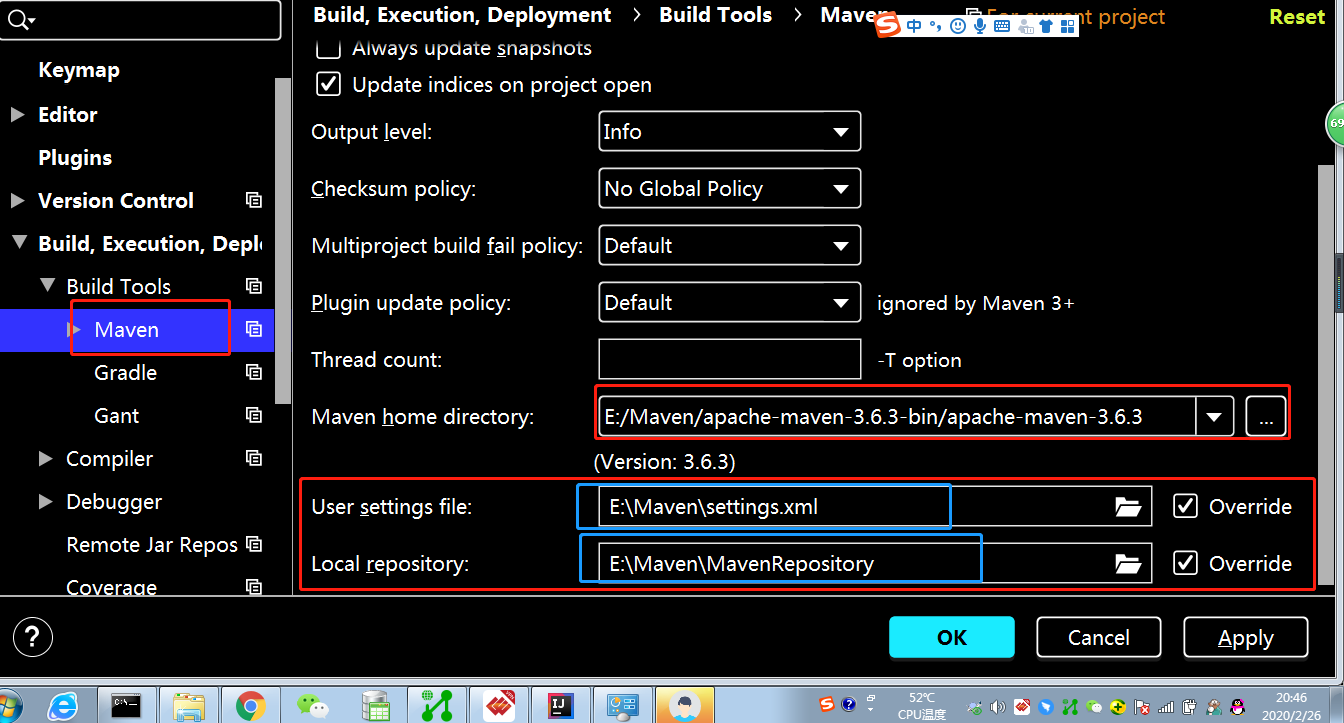Click the QQ penguin tray icon
Viewport: 1344px width, 723px height.
[x=1238, y=706]
